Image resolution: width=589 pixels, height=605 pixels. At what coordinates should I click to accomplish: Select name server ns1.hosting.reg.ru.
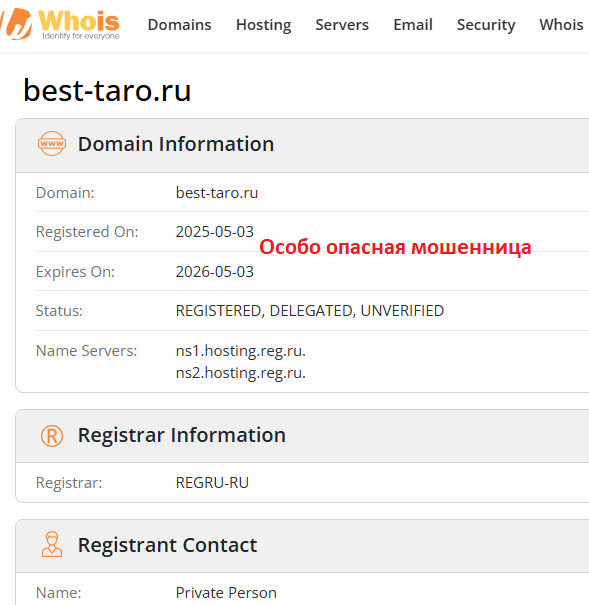coord(241,351)
